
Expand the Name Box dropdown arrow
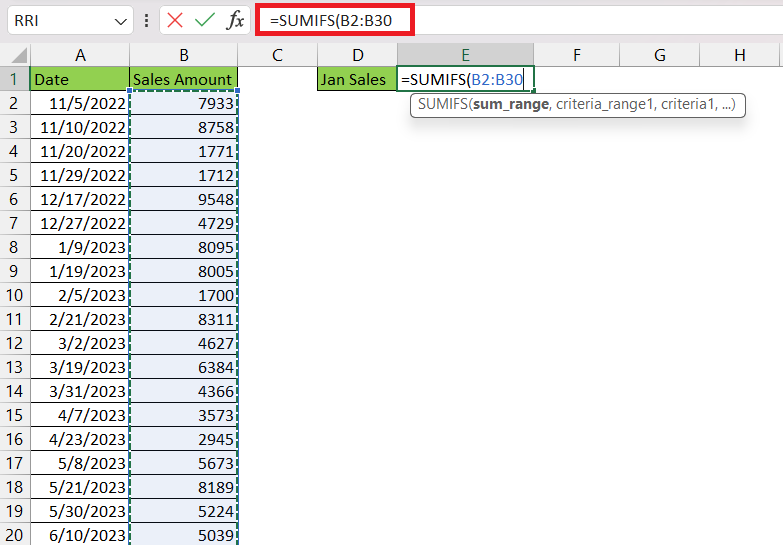pos(120,21)
